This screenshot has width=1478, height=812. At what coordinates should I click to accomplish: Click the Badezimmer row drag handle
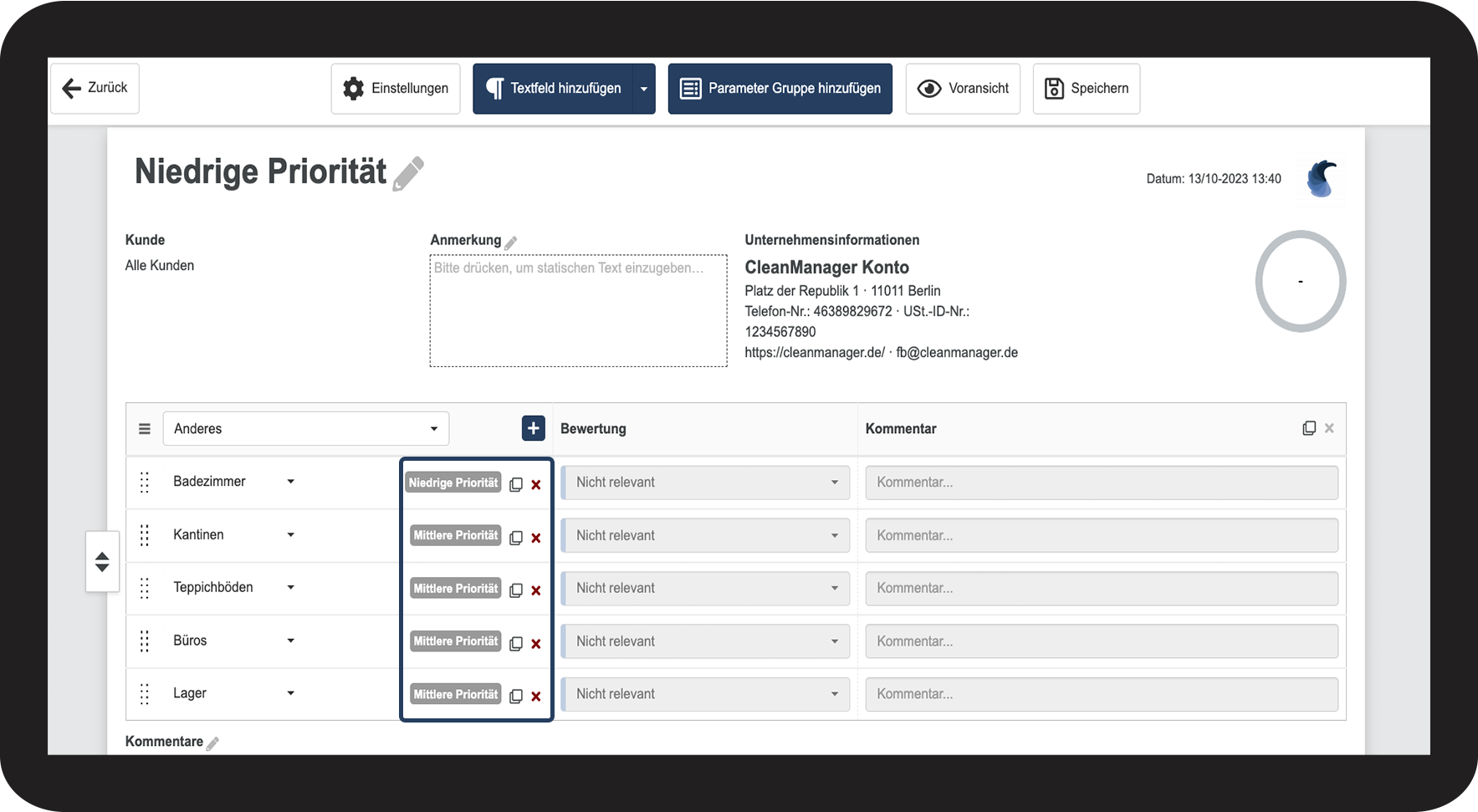coord(145,483)
